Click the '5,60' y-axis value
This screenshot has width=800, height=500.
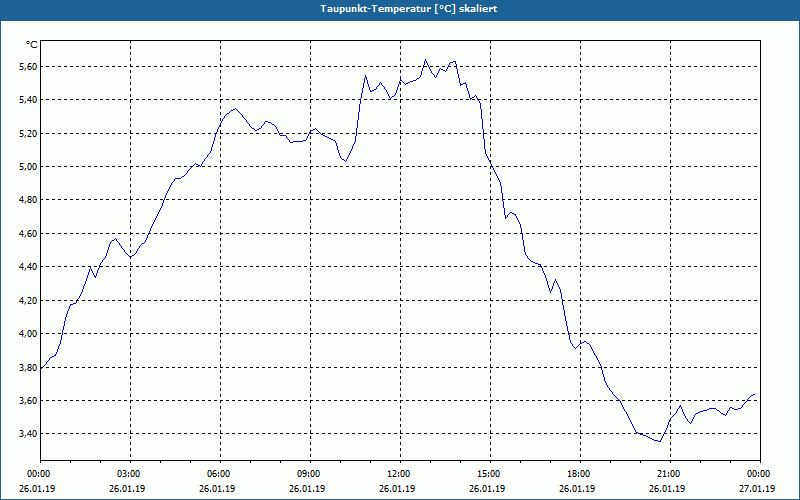pyautogui.click(x=28, y=66)
